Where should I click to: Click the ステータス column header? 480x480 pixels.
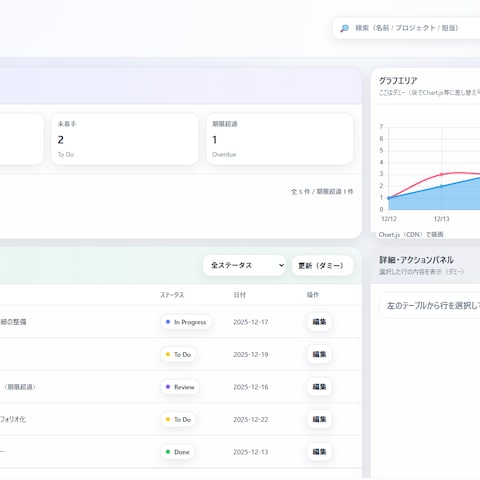pyautogui.click(x=172, y=295)
